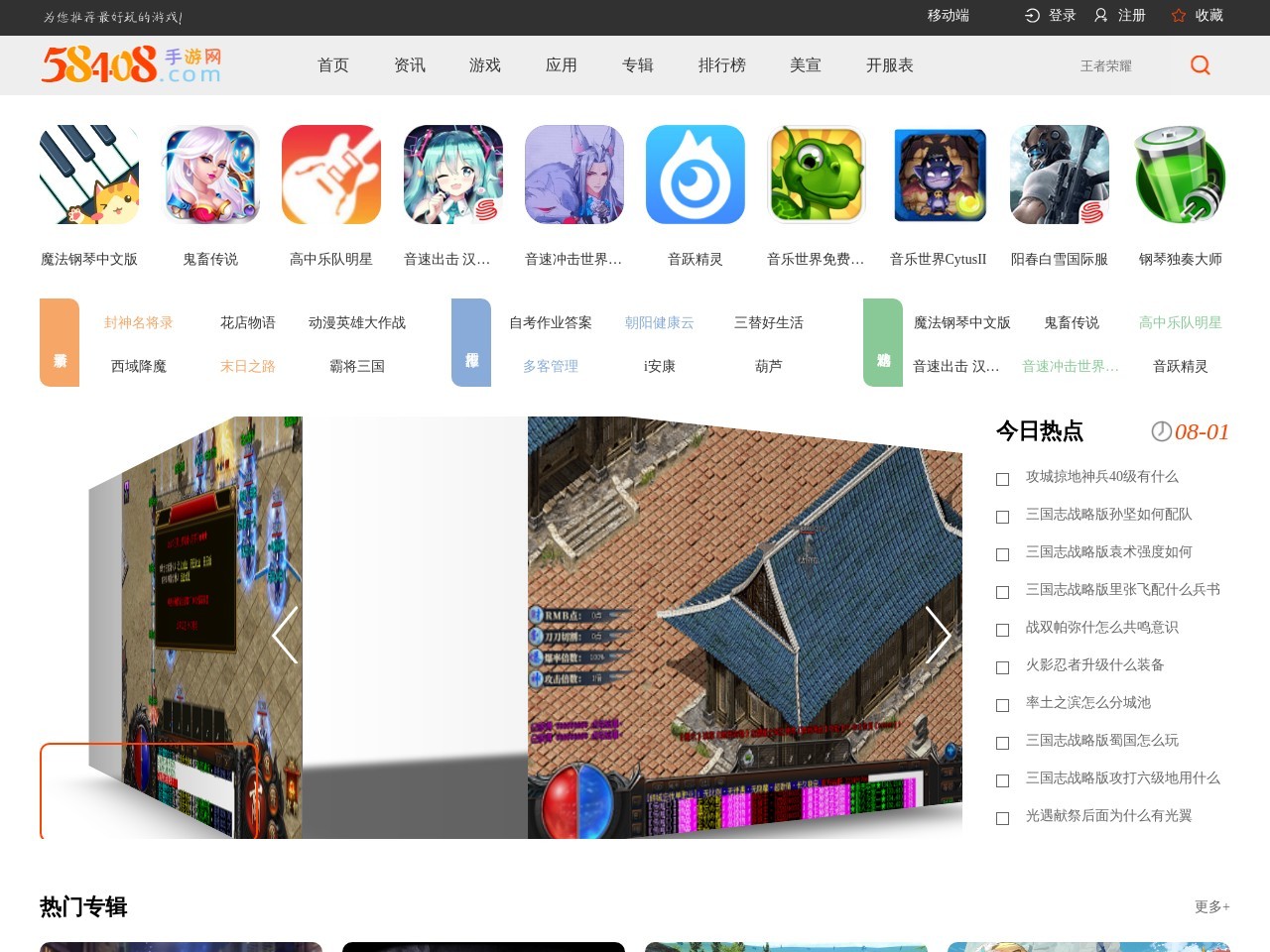Click the 王者荣耀 search input field
Screen dimensions: 1270x952
coord(1108,65)
